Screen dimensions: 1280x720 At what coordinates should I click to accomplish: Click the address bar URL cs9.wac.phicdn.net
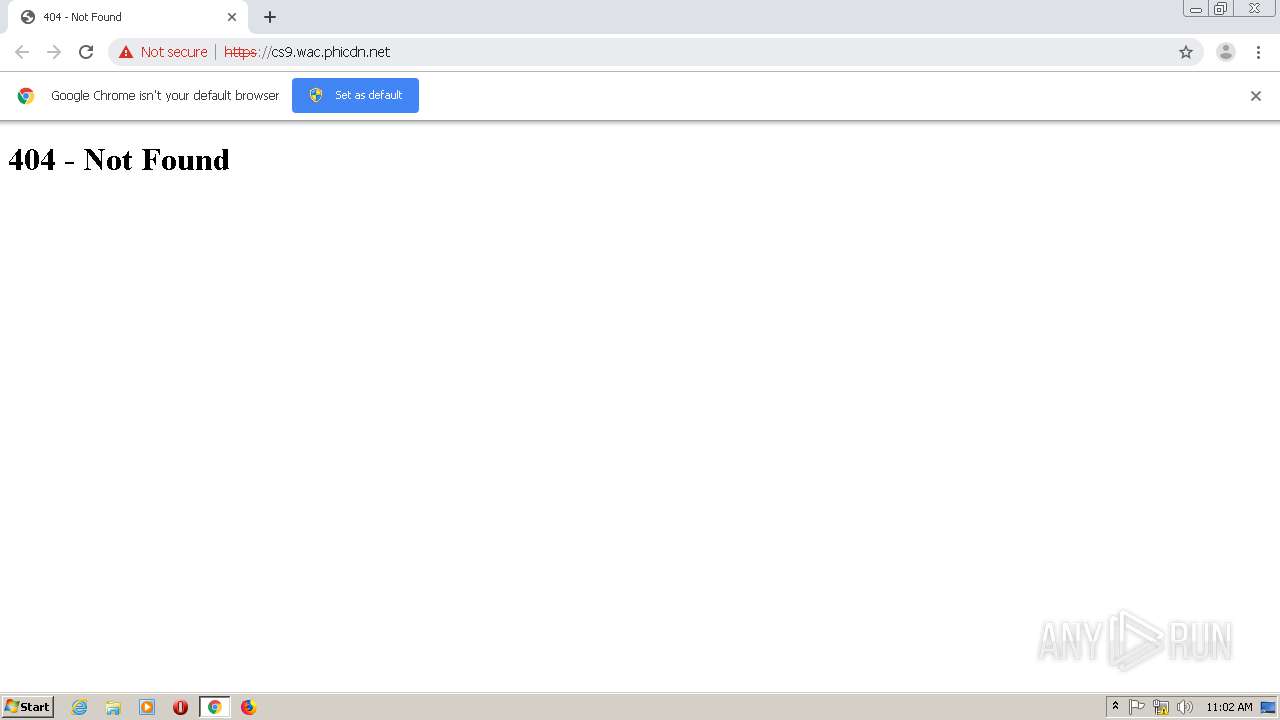pyautogui.click(x=307, y=52)
